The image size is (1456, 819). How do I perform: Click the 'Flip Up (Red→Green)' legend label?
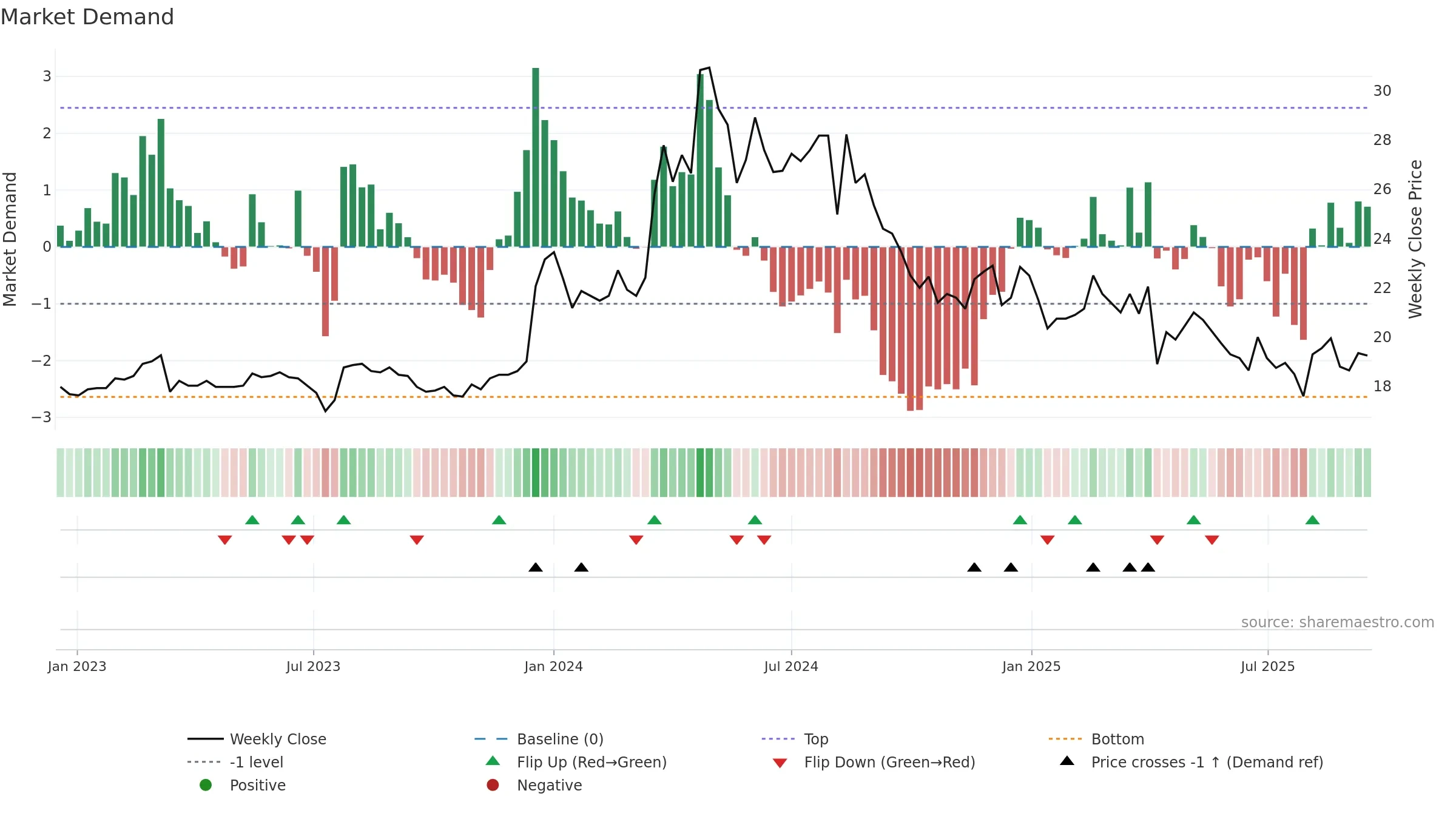tap(591, 762)
